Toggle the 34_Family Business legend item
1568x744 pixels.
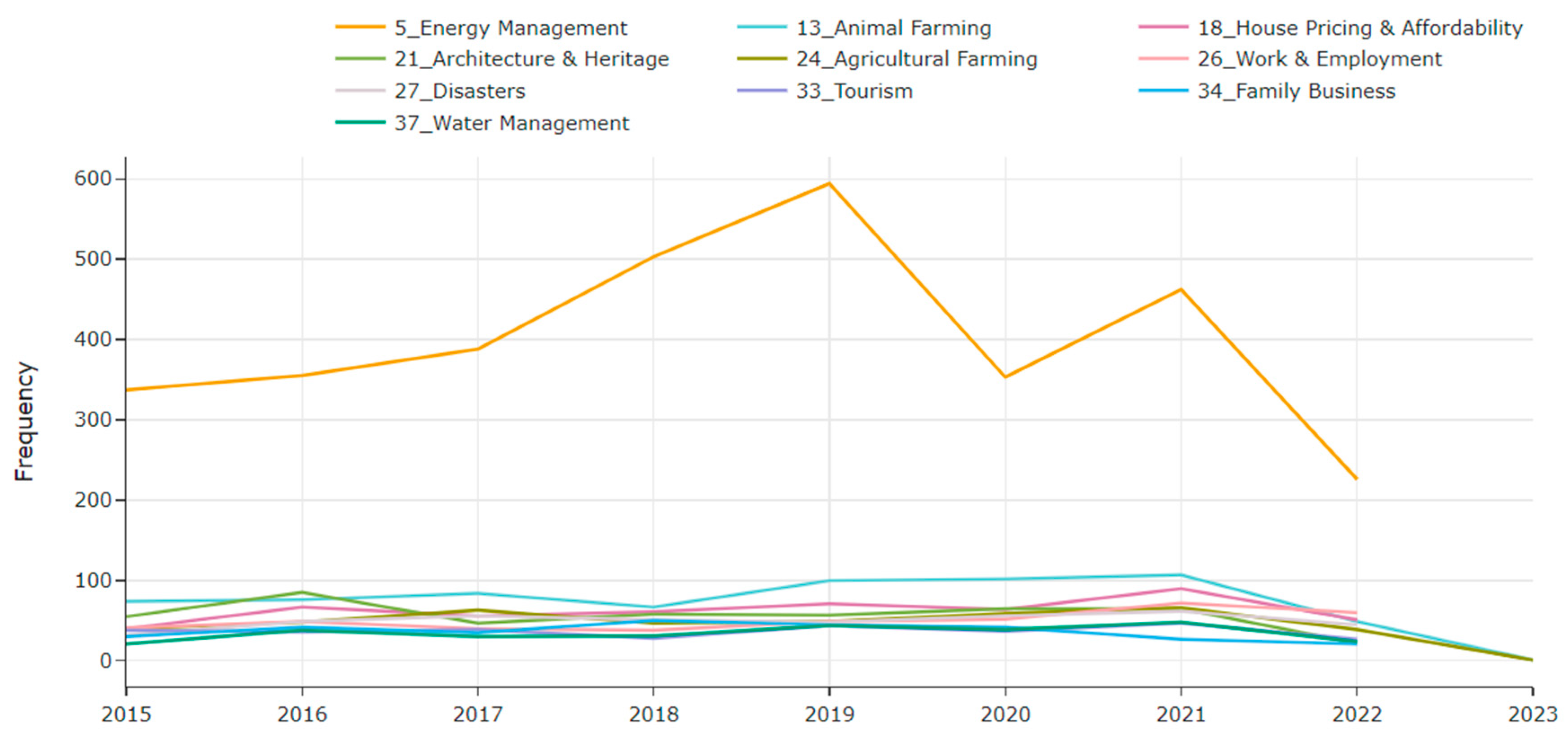click(1297, 91)
